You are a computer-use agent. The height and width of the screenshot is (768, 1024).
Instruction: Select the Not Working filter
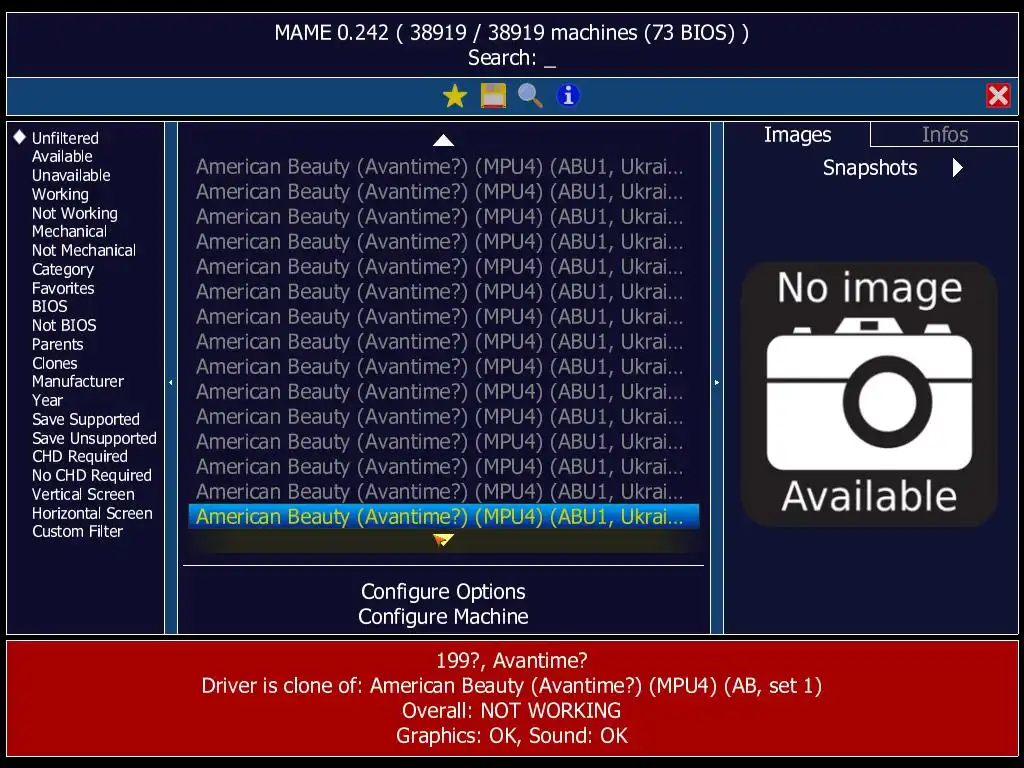click(75, 214)
